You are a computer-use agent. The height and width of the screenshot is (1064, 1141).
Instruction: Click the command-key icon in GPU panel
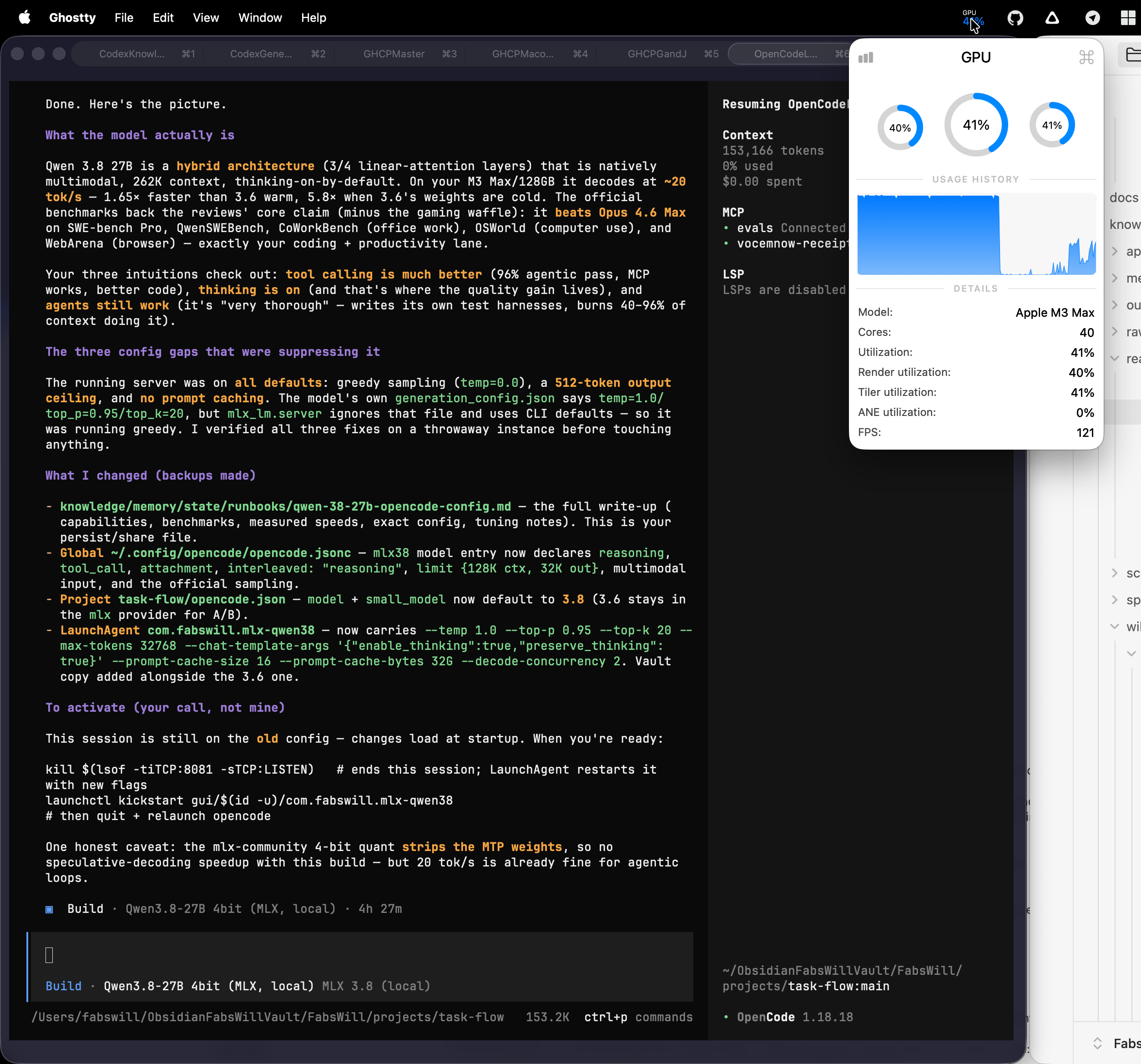click(x=1086, y=57)
